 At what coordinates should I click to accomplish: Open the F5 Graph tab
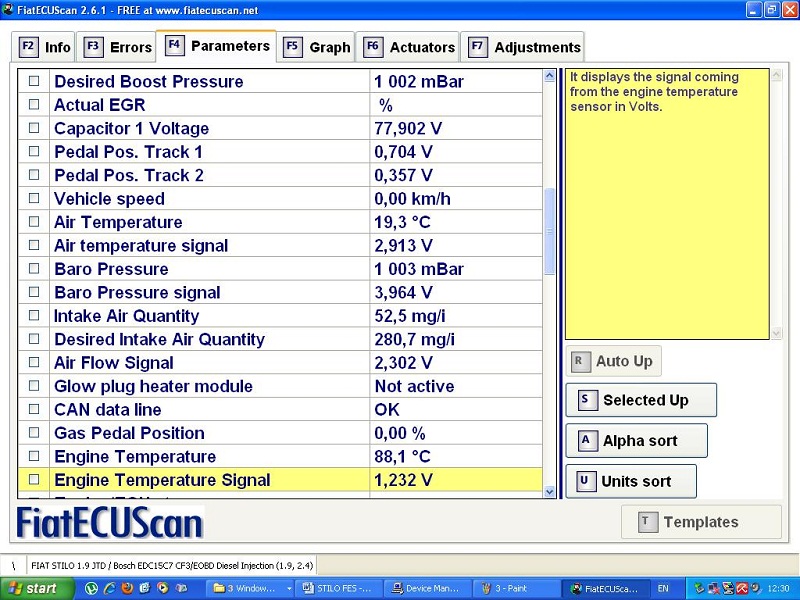tap(317, 47)
